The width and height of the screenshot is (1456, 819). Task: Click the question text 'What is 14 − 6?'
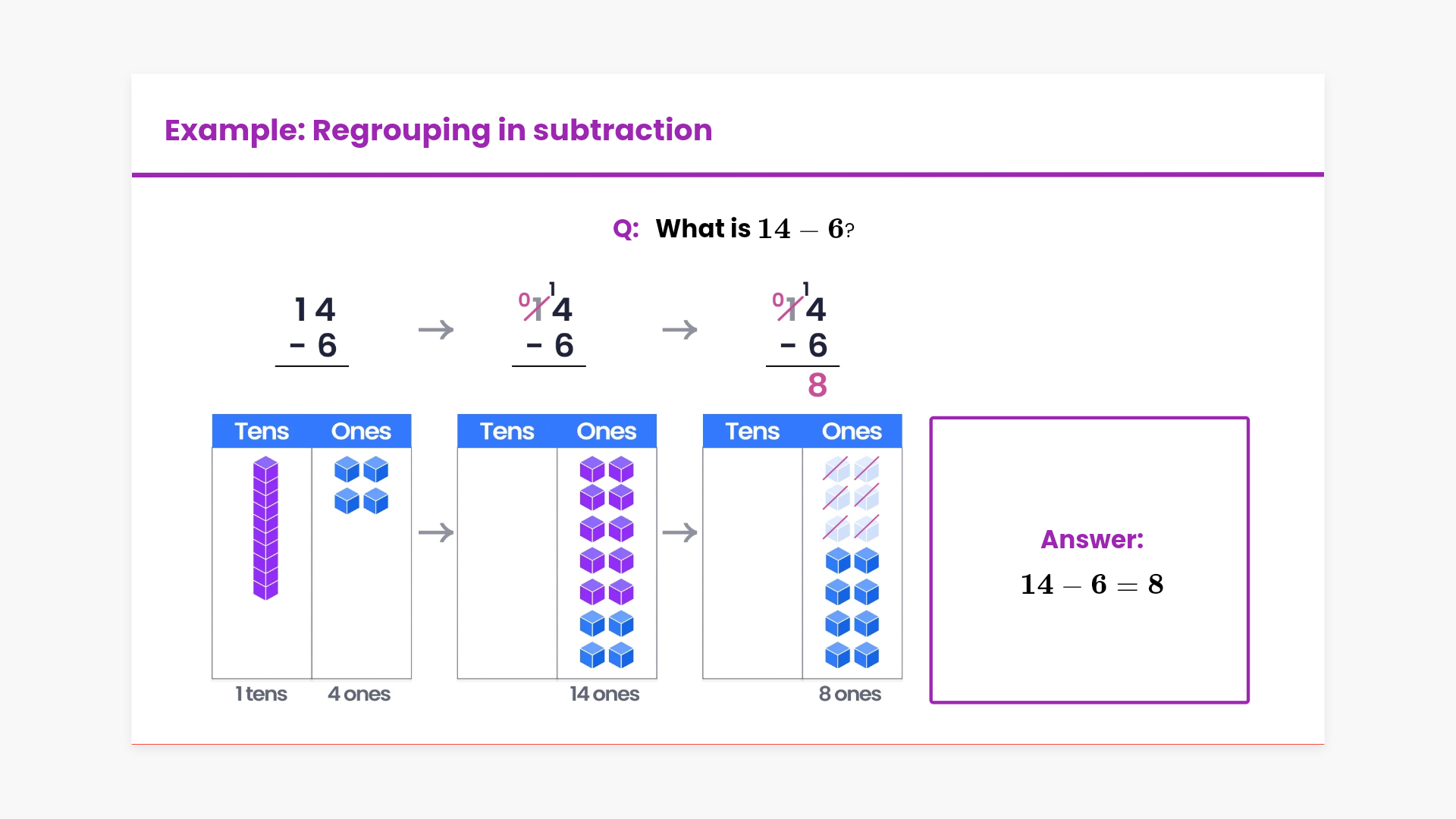point(755,229)
